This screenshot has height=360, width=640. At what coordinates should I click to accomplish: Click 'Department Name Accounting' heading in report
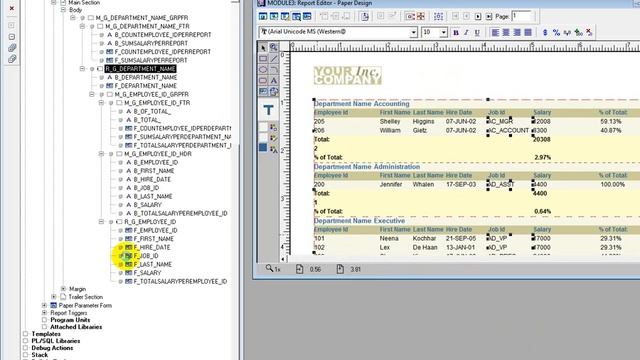click(x=362, y=104)
